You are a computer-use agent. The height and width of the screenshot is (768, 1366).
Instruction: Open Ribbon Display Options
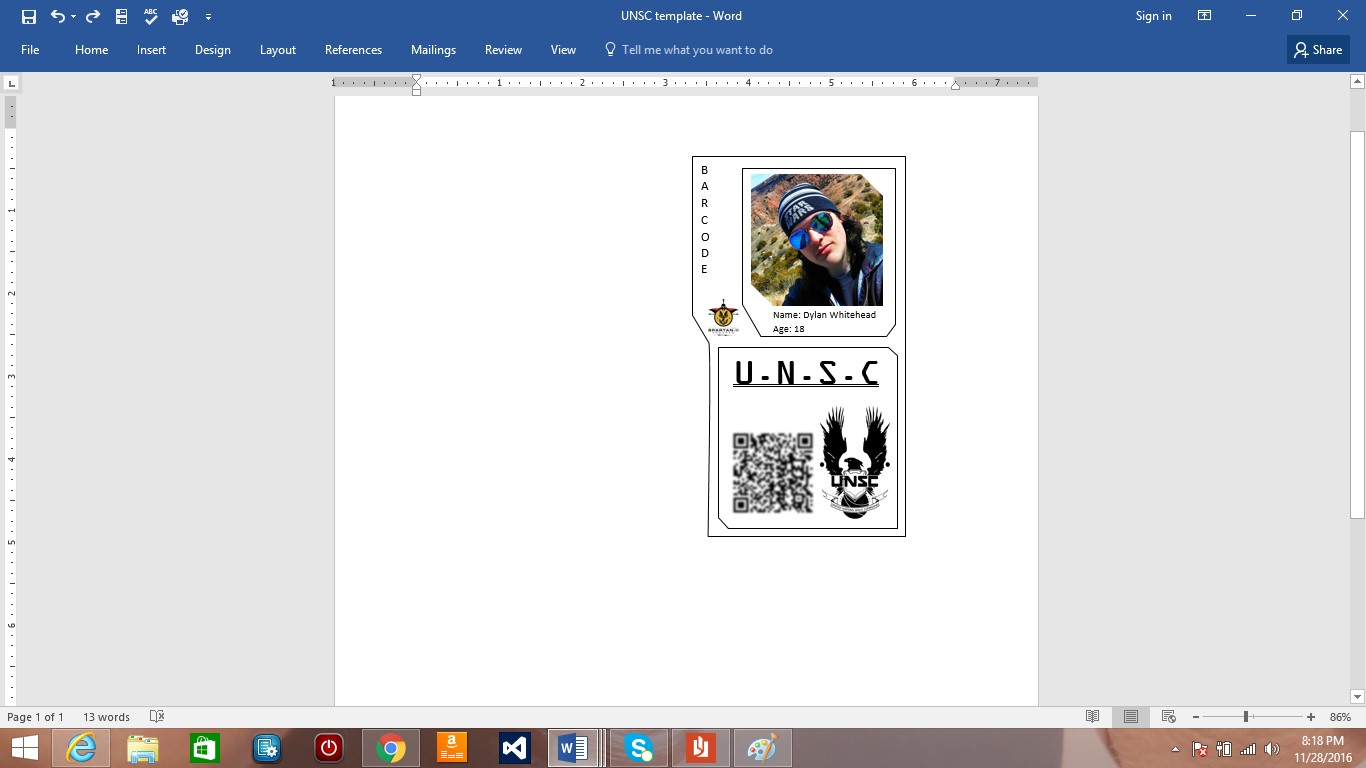click(1205, 16)
